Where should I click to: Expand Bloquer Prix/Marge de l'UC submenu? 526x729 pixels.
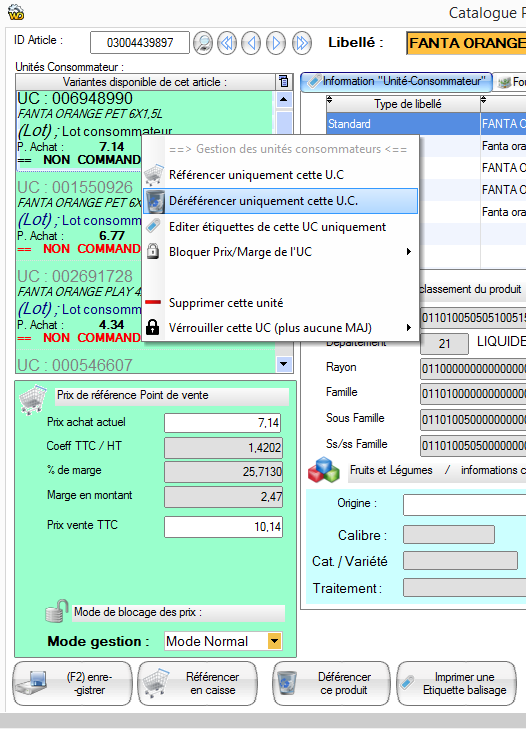point(408,252)
